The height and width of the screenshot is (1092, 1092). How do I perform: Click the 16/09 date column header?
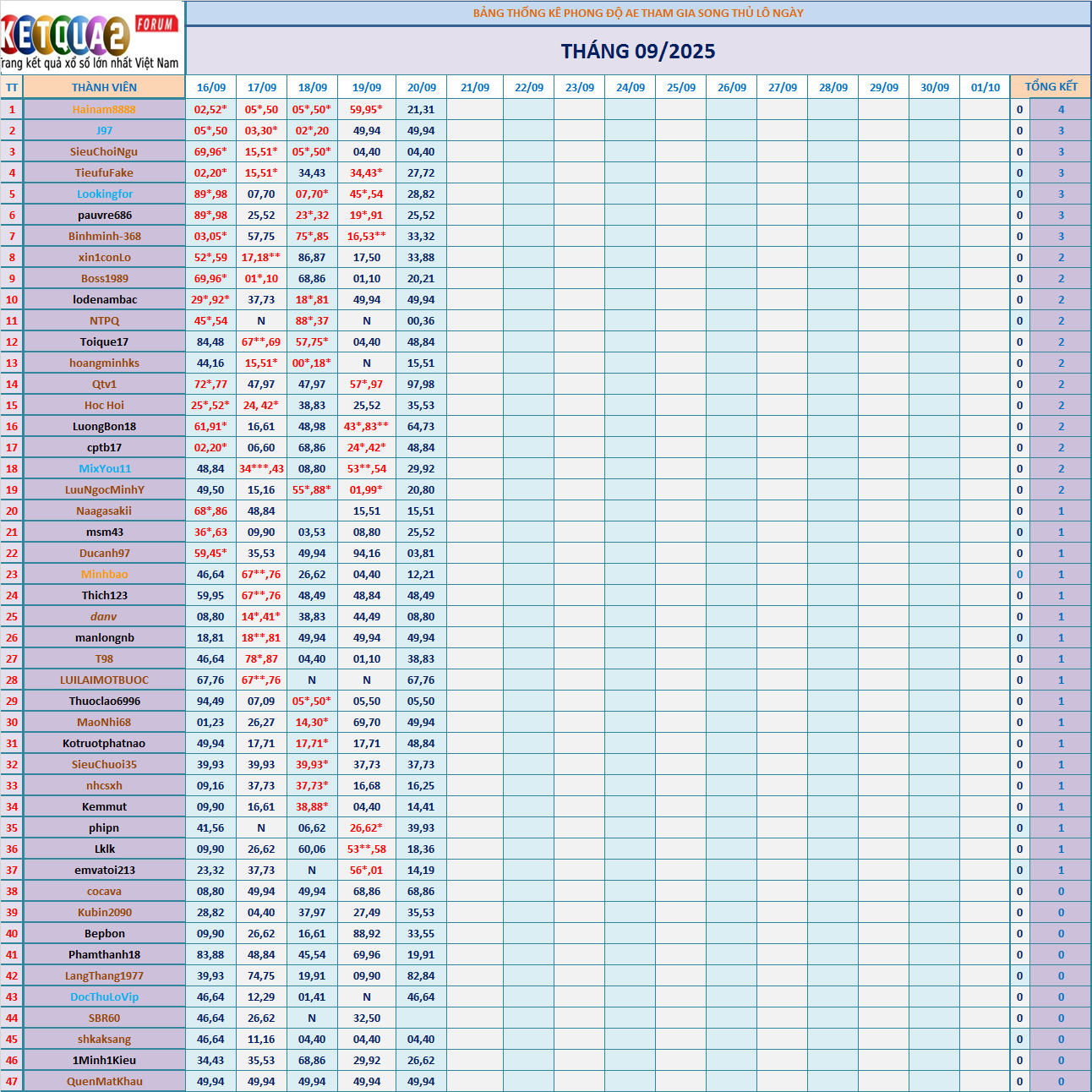[210, 87]
